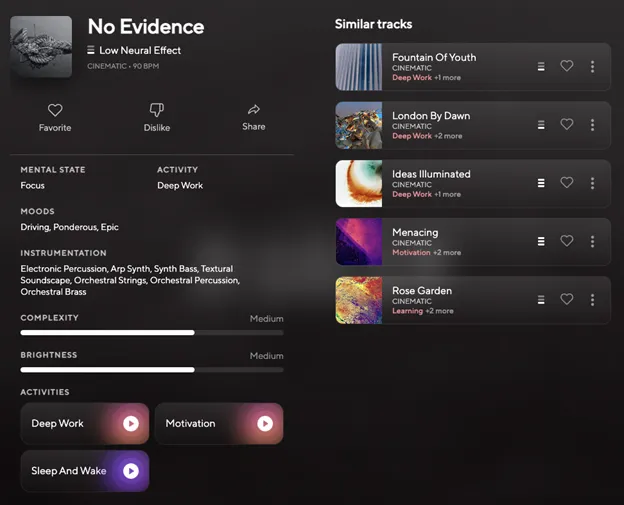Click neural effect icon on Ideas Illuminated
Screen dimensions: 624x505
(541, 183)
